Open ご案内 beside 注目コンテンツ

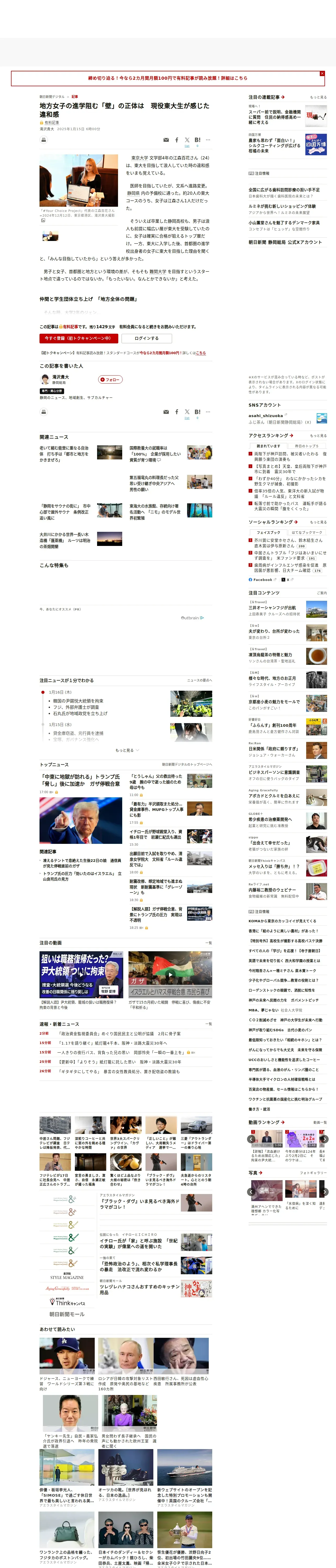(x=321, y=593)
